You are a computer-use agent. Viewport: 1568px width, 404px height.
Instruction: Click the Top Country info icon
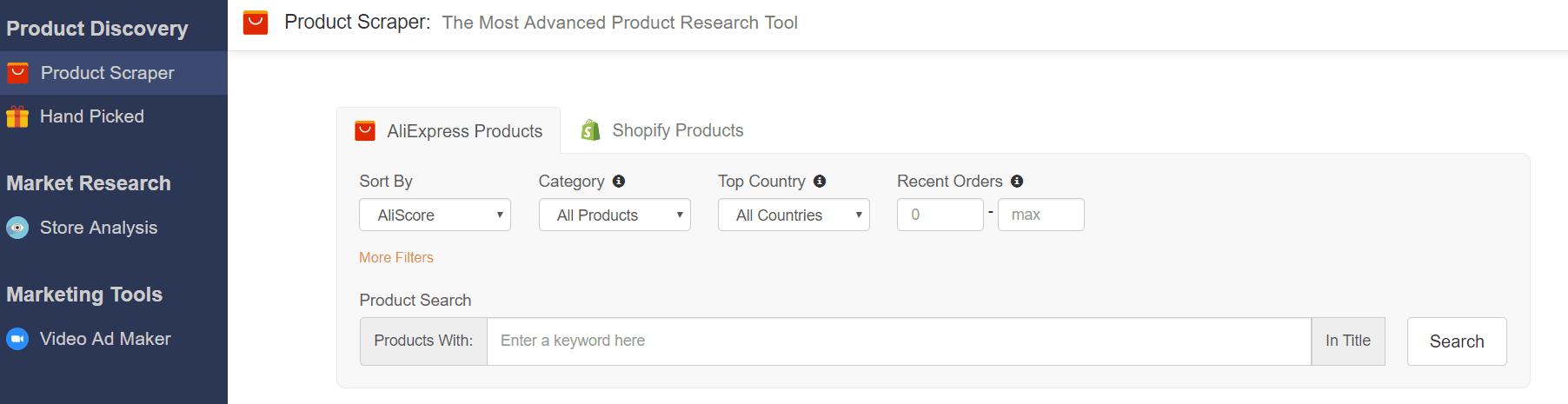[x=820, y=182]
